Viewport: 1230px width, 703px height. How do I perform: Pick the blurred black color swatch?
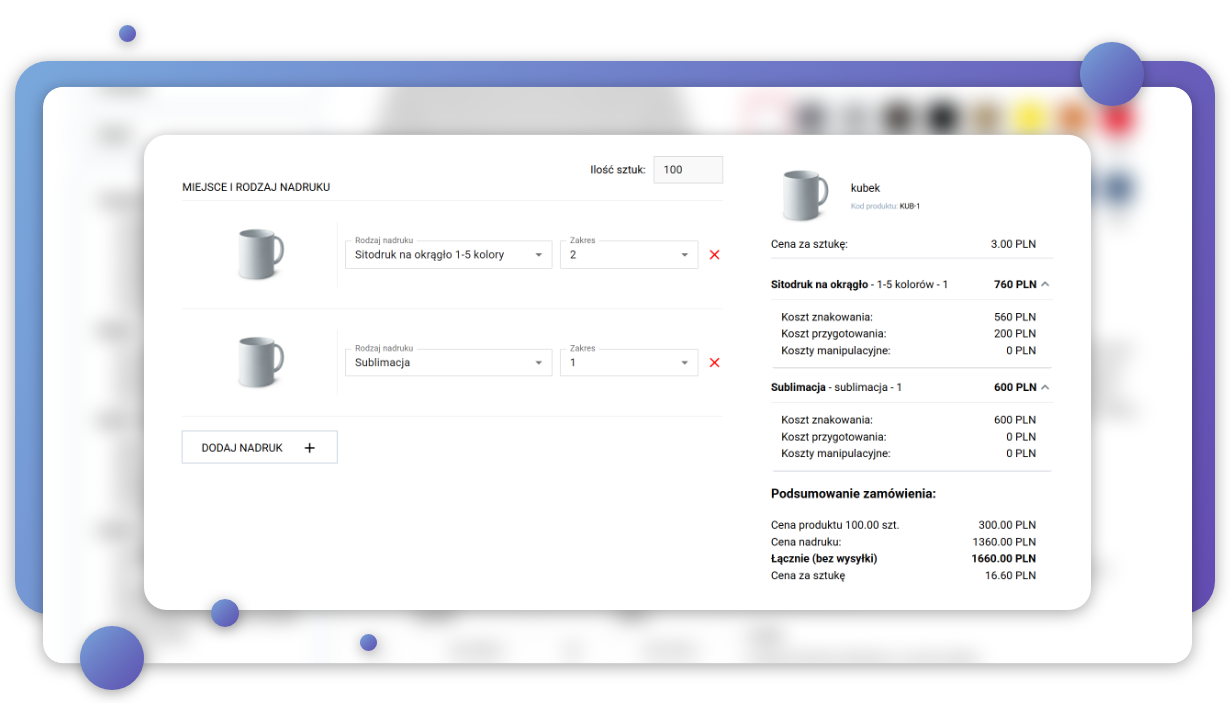940,118
